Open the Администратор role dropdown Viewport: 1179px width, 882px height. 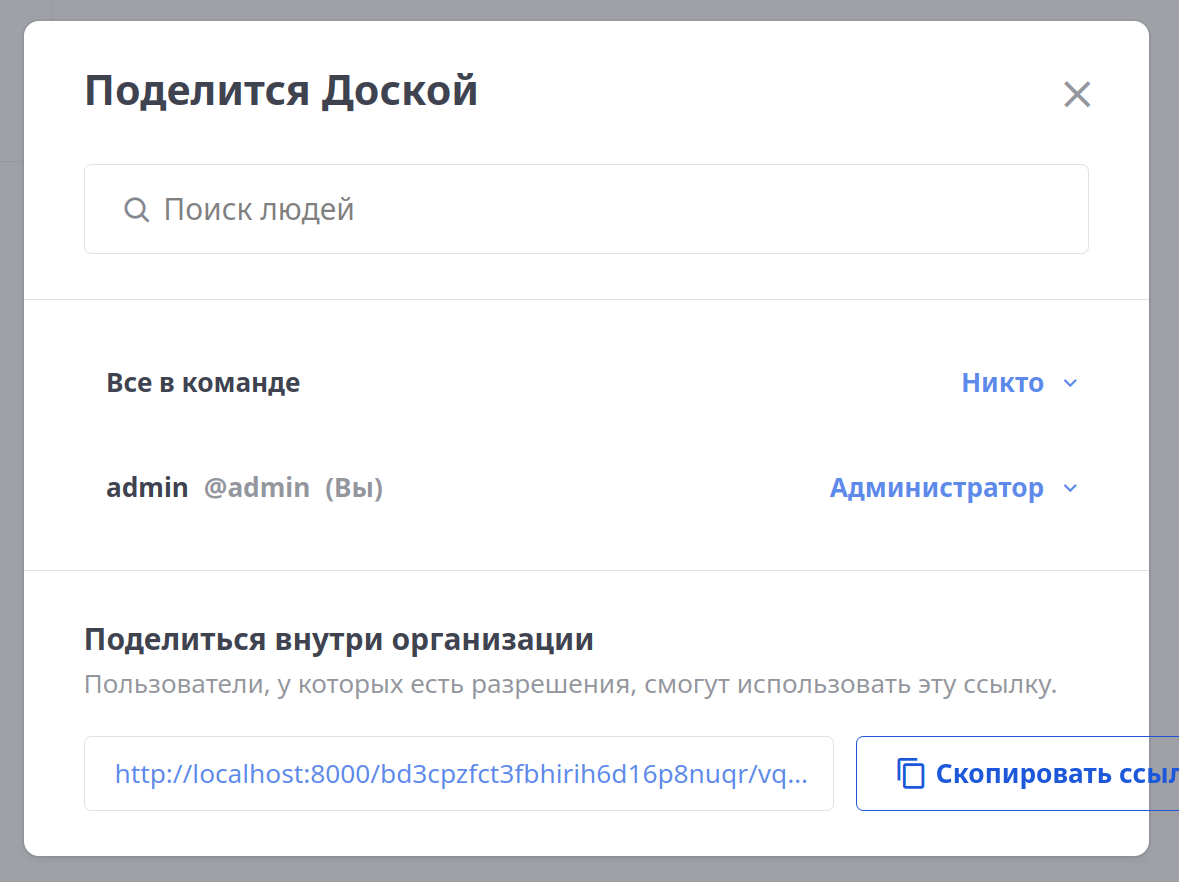pos(937,488)
